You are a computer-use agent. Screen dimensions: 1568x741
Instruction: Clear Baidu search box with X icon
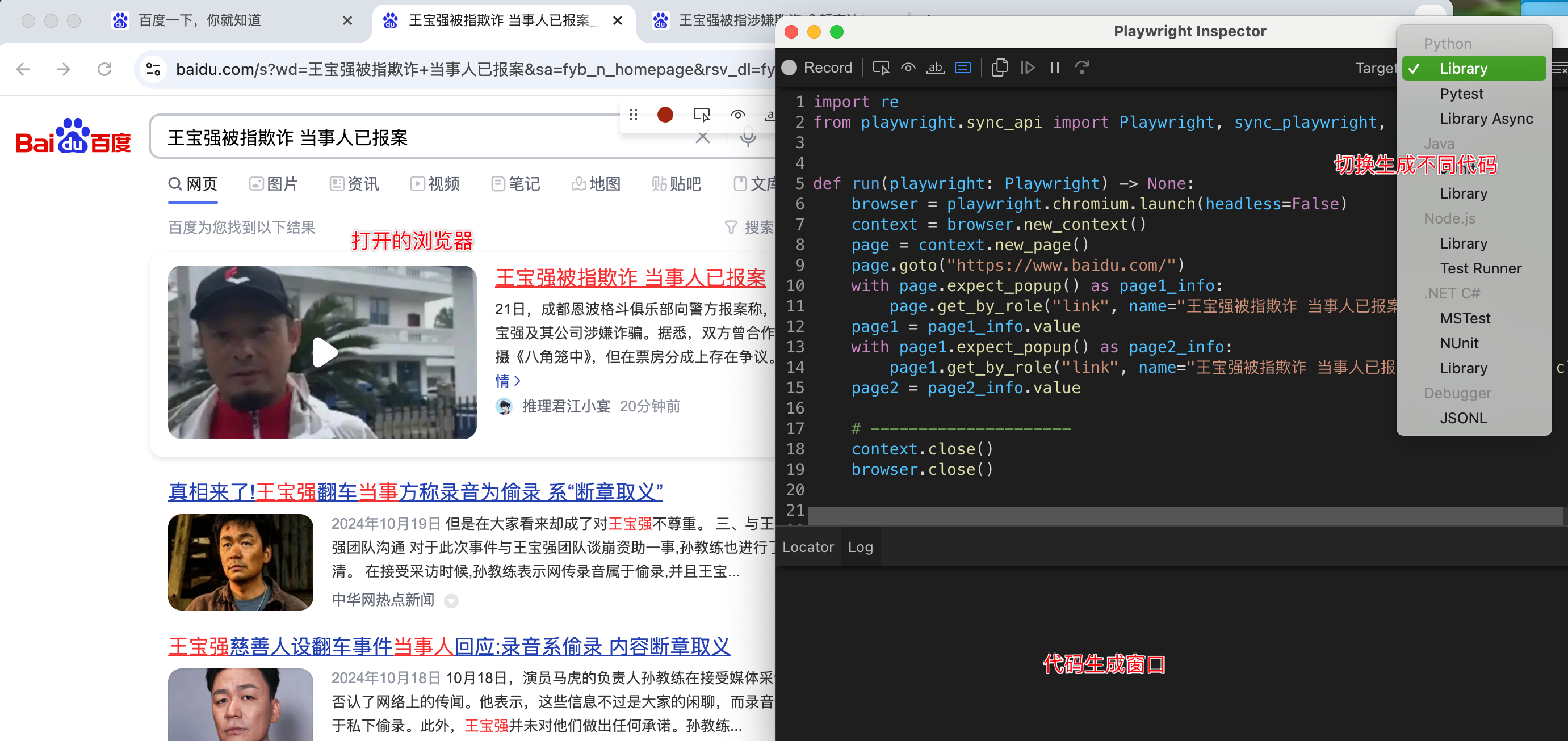click(703, 137)
